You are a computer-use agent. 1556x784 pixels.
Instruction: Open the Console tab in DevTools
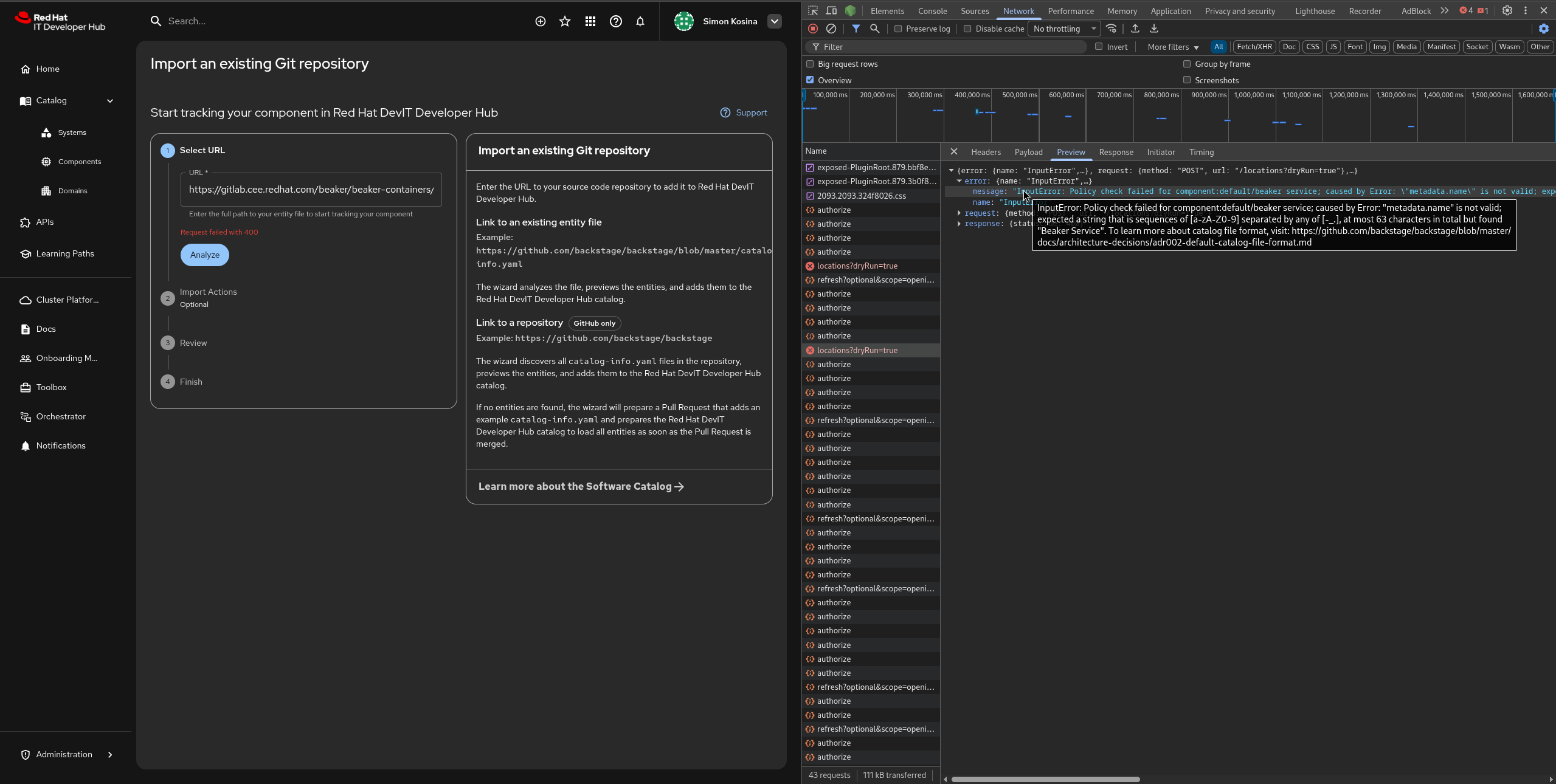932,11
